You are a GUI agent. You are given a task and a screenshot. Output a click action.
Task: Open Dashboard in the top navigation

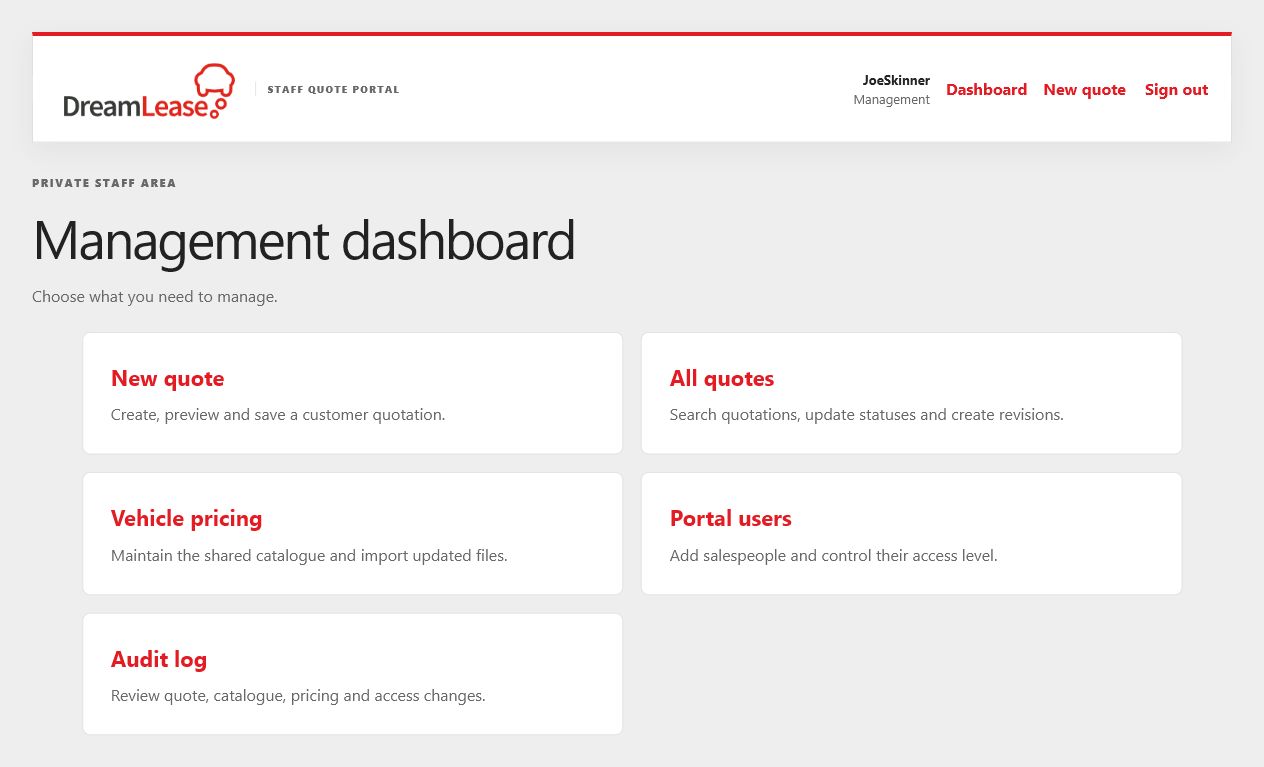click(x=986, y=90)
